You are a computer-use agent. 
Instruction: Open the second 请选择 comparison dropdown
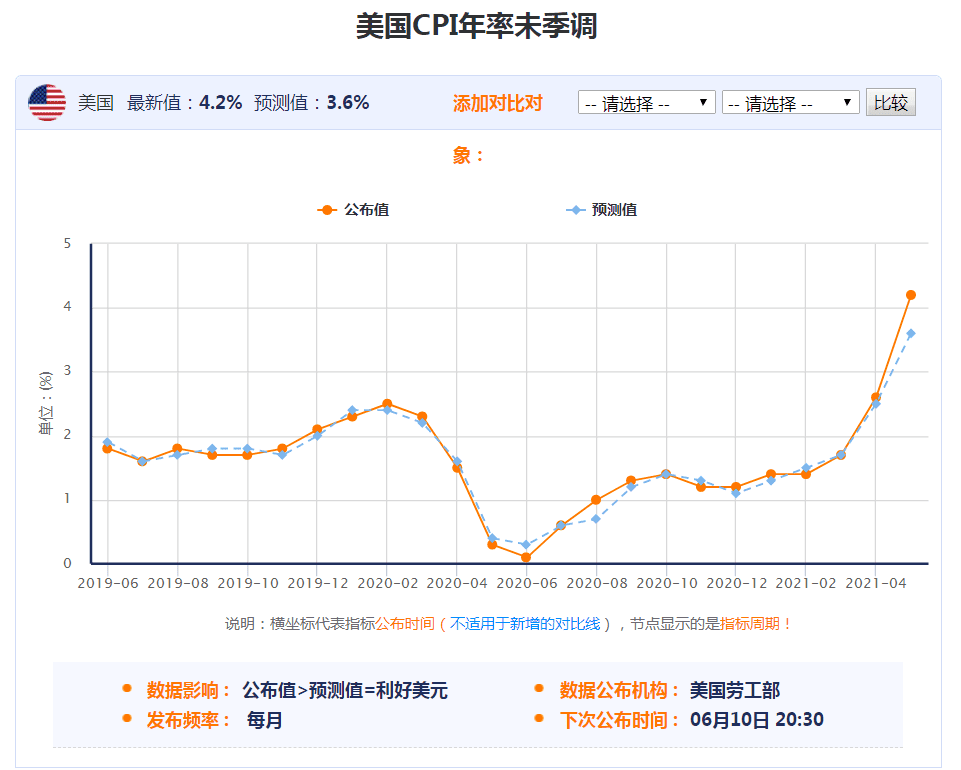click(x=790, y=102)
